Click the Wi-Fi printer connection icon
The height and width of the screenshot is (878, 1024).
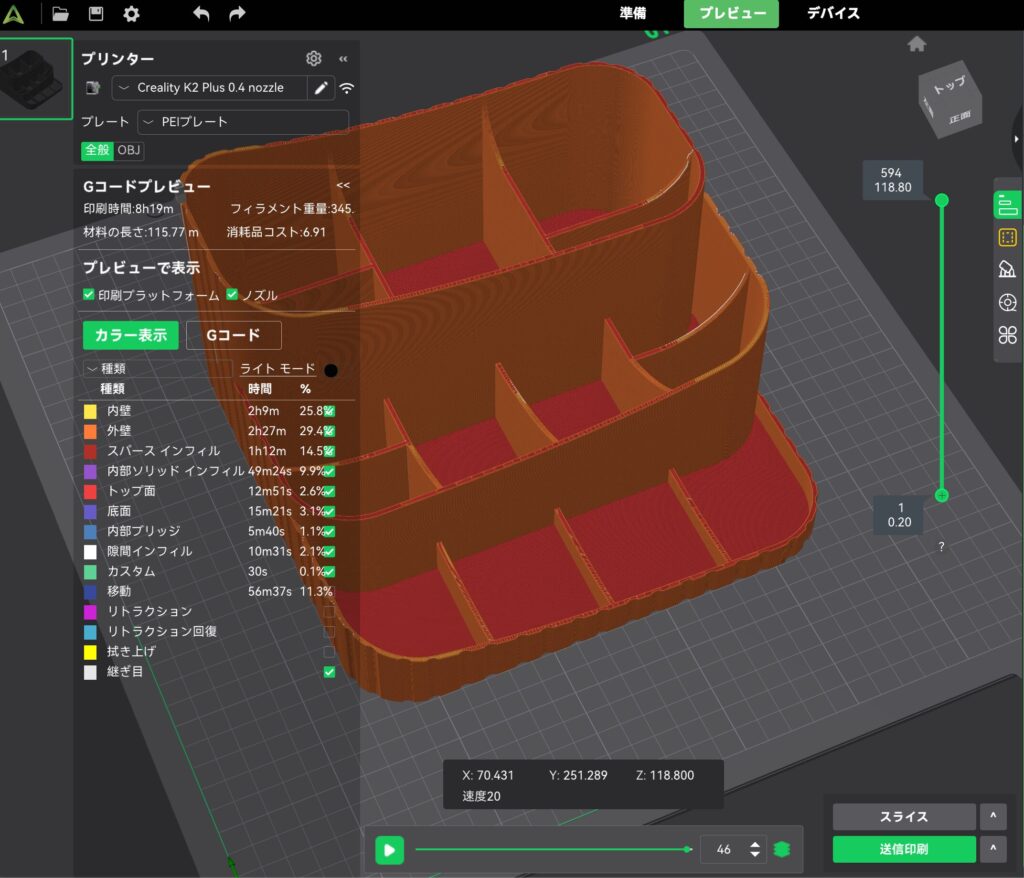coord(346,88)
